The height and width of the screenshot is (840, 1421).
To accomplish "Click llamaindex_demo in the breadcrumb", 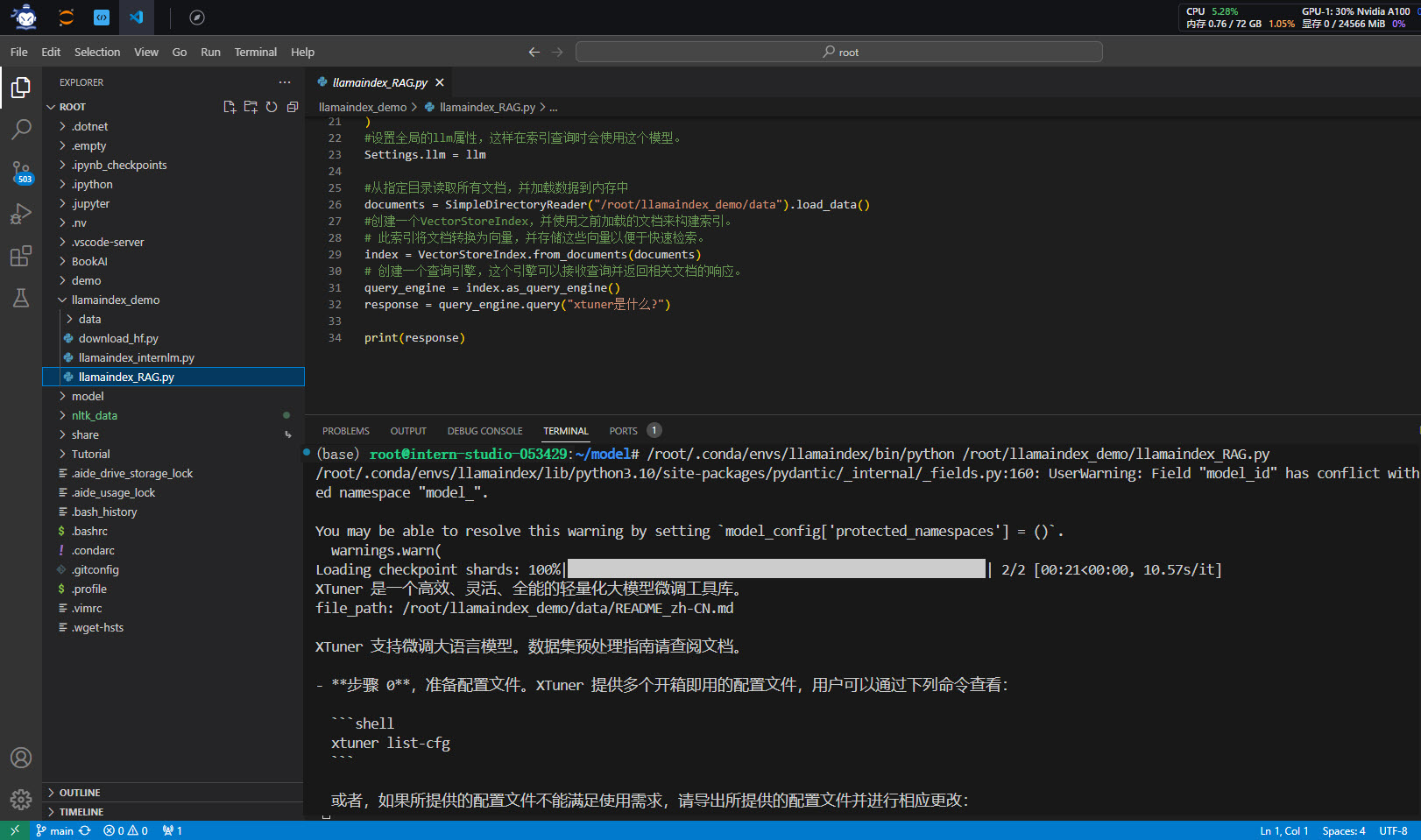I will [363, 107].
